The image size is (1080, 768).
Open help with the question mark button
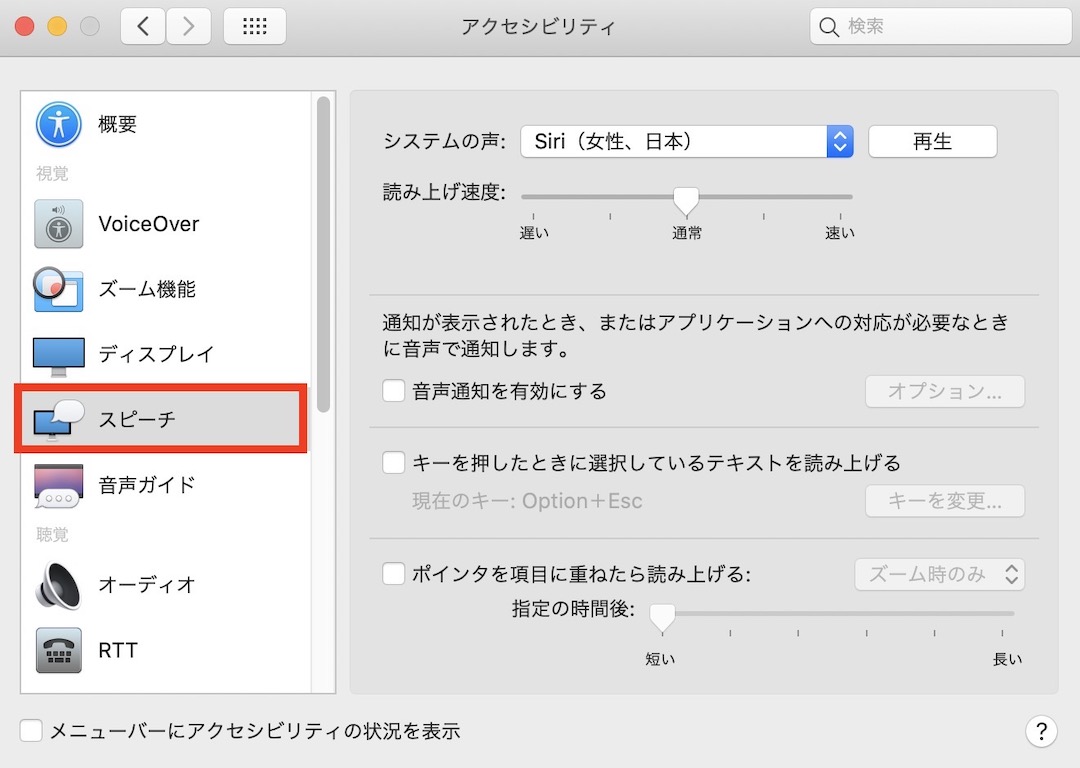pyautogui.click(x=1041, y=731)
